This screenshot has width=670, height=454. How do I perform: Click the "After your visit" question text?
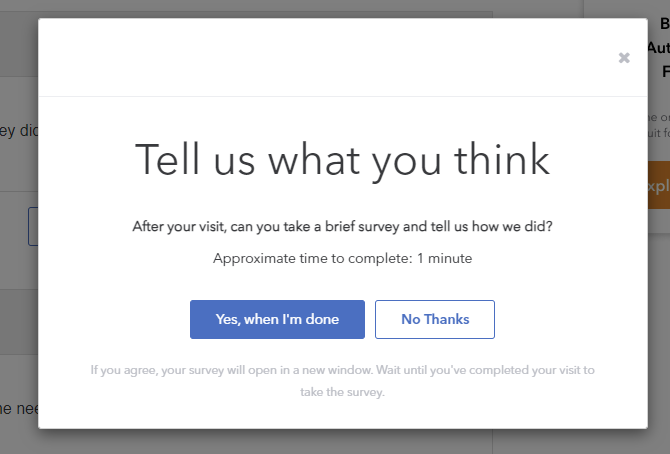[x=342, y=227]
